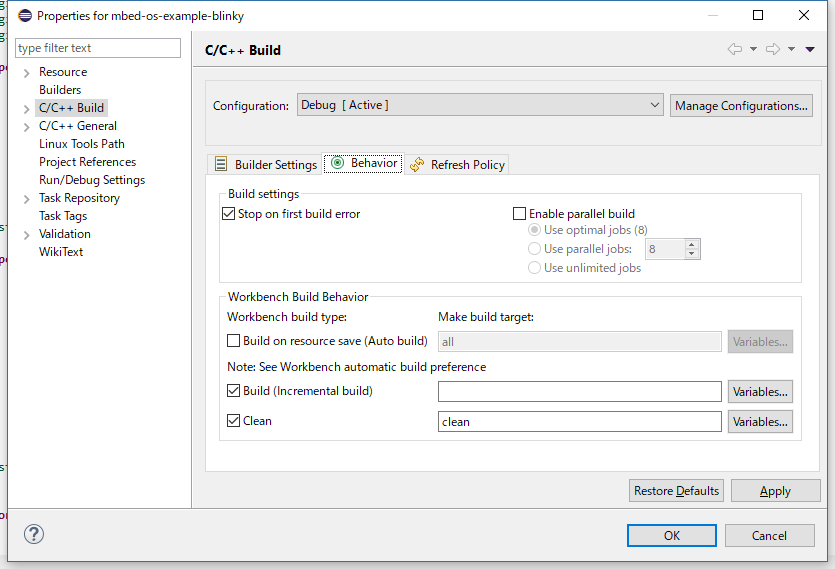
Task: Click the Behavior tab's green circle icon
Action: coord(338,162)
